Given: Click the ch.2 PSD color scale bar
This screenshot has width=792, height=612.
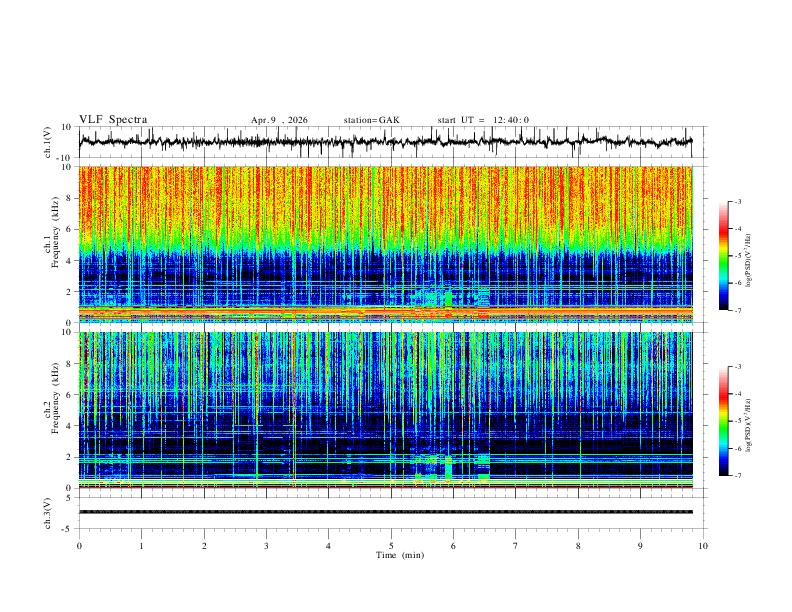Looking at the screenshot, I should tap(724, 421).
